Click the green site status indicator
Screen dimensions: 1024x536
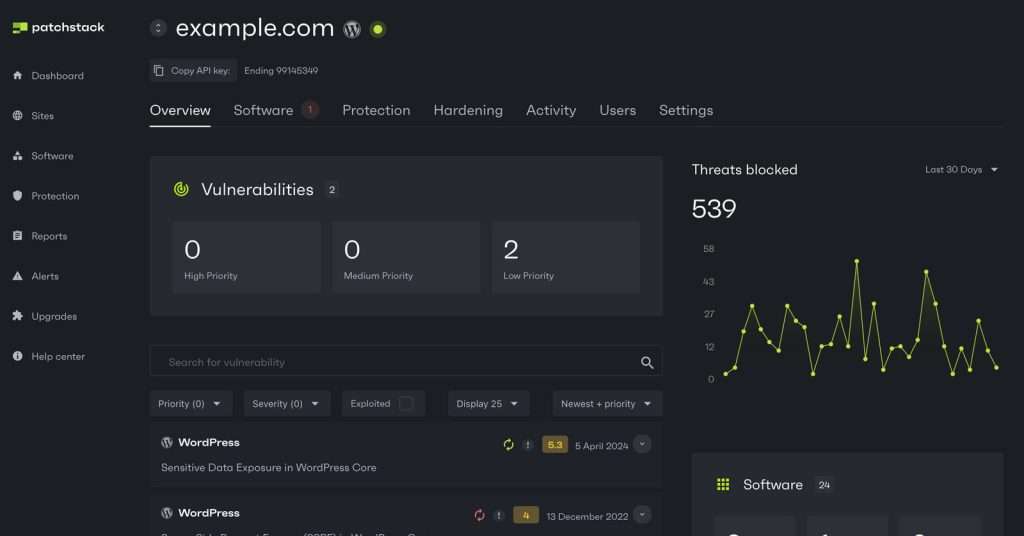377,29
